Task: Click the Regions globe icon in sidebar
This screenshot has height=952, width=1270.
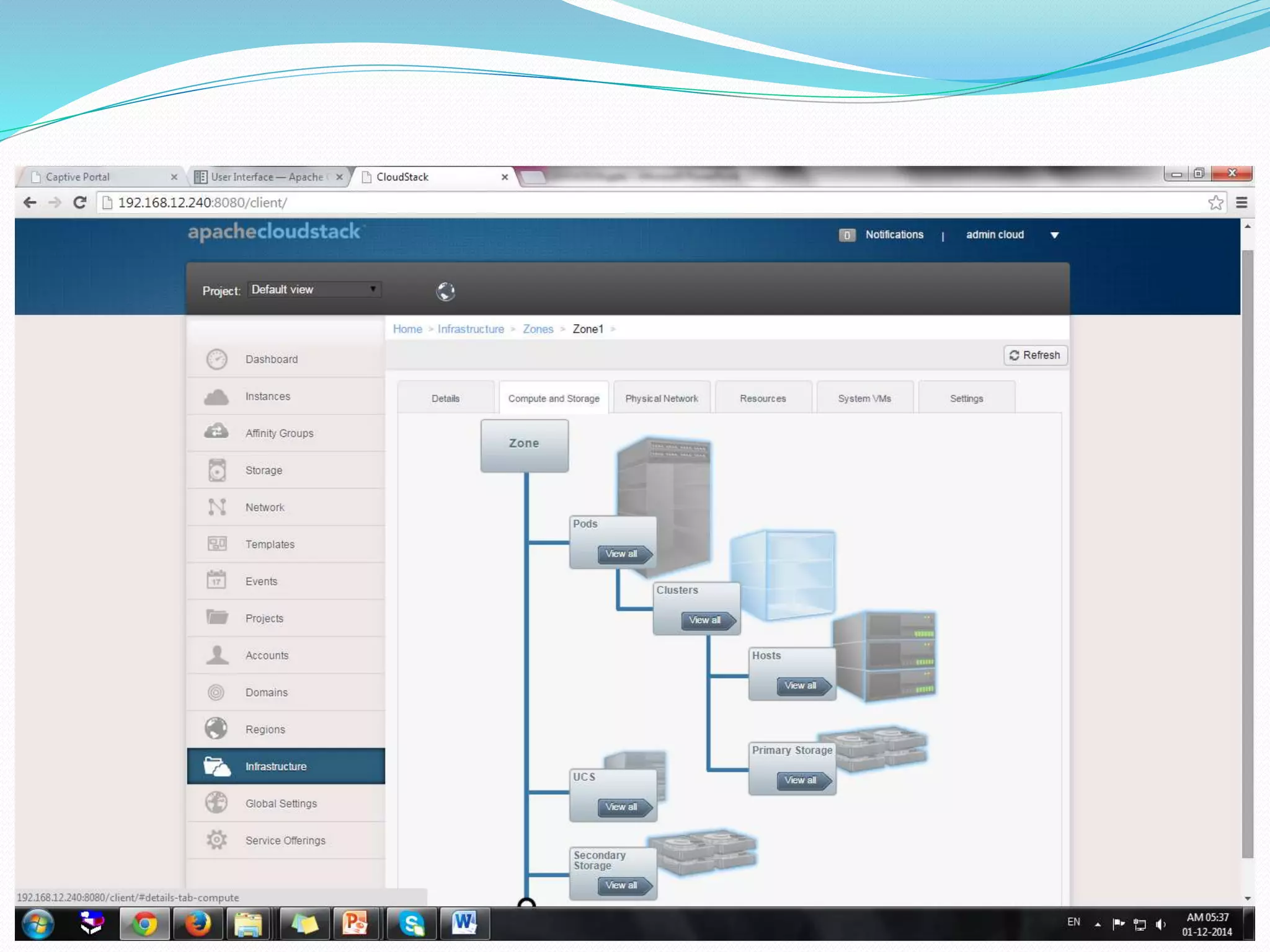Action: tap(216, 728)
